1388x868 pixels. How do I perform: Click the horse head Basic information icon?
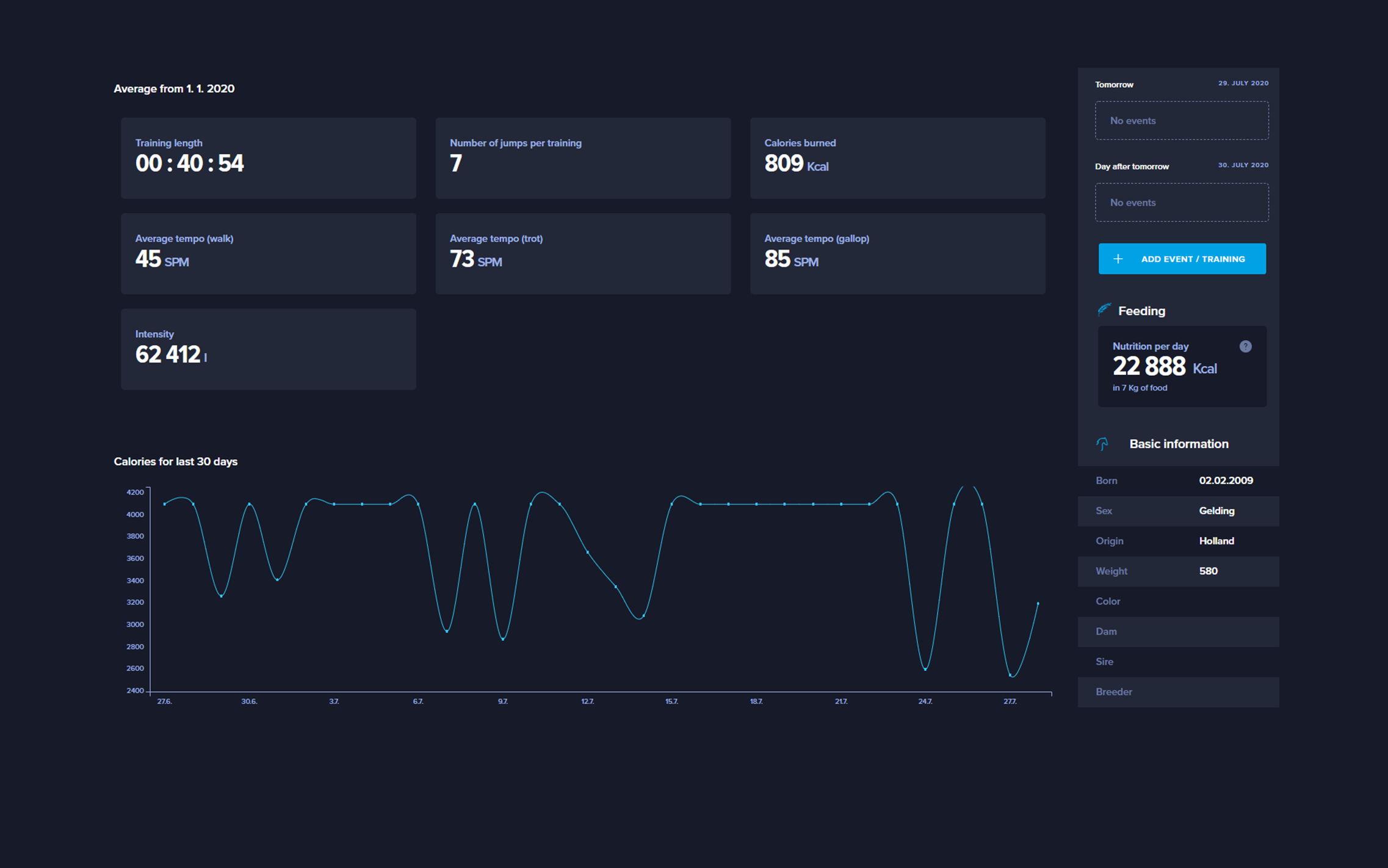click(1102, 444)
